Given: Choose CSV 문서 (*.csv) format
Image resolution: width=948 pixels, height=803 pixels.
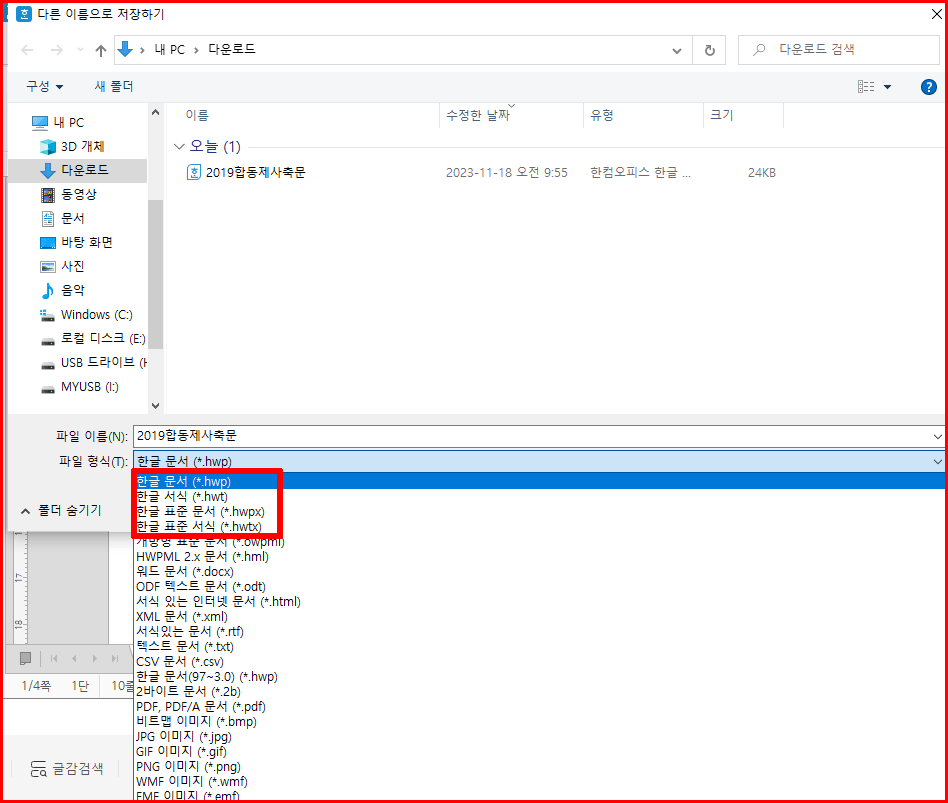Looking at the screenshot, I should [180, 662].
